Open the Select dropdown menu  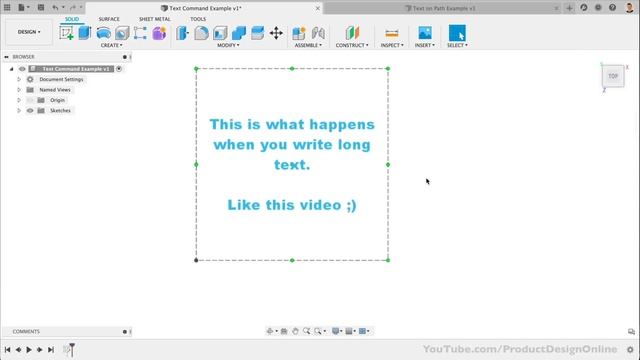[x=457, y=45]
